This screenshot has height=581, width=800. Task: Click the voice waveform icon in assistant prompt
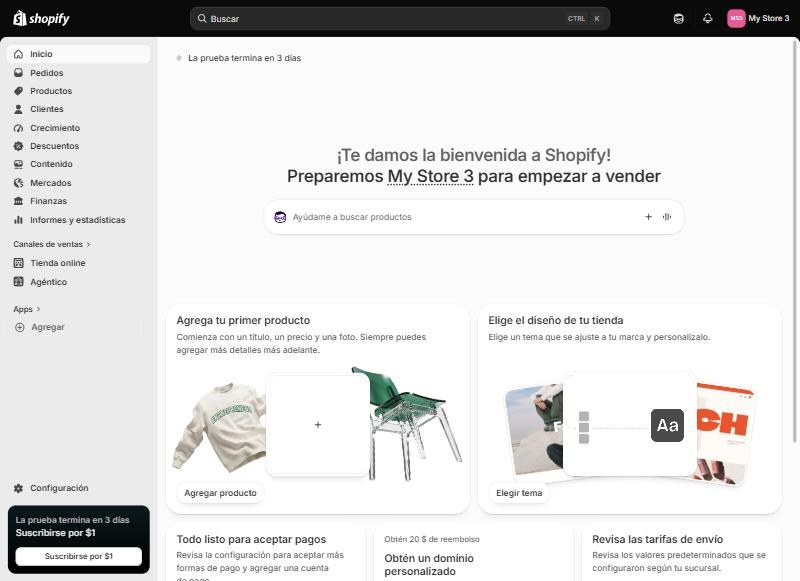click(667, 217)
